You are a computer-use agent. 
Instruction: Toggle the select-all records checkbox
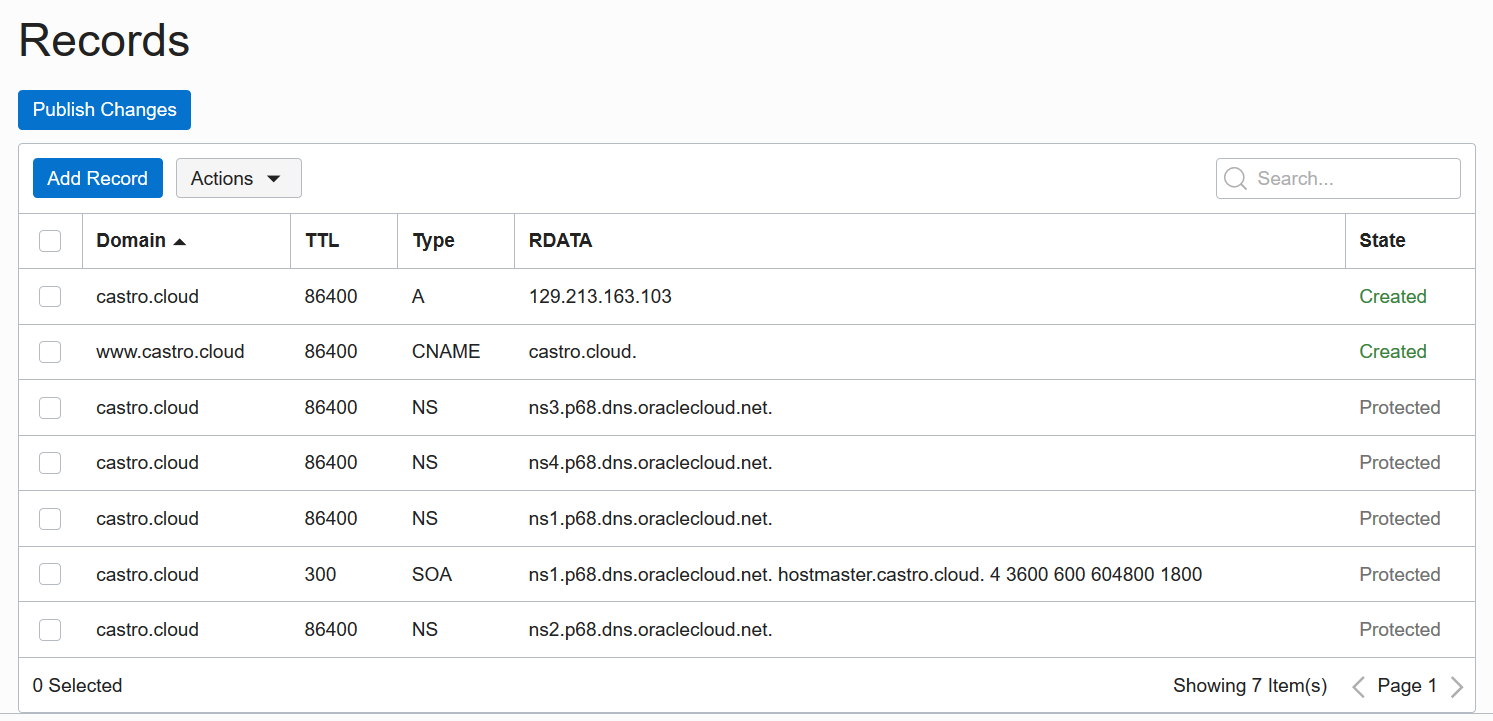50,241
